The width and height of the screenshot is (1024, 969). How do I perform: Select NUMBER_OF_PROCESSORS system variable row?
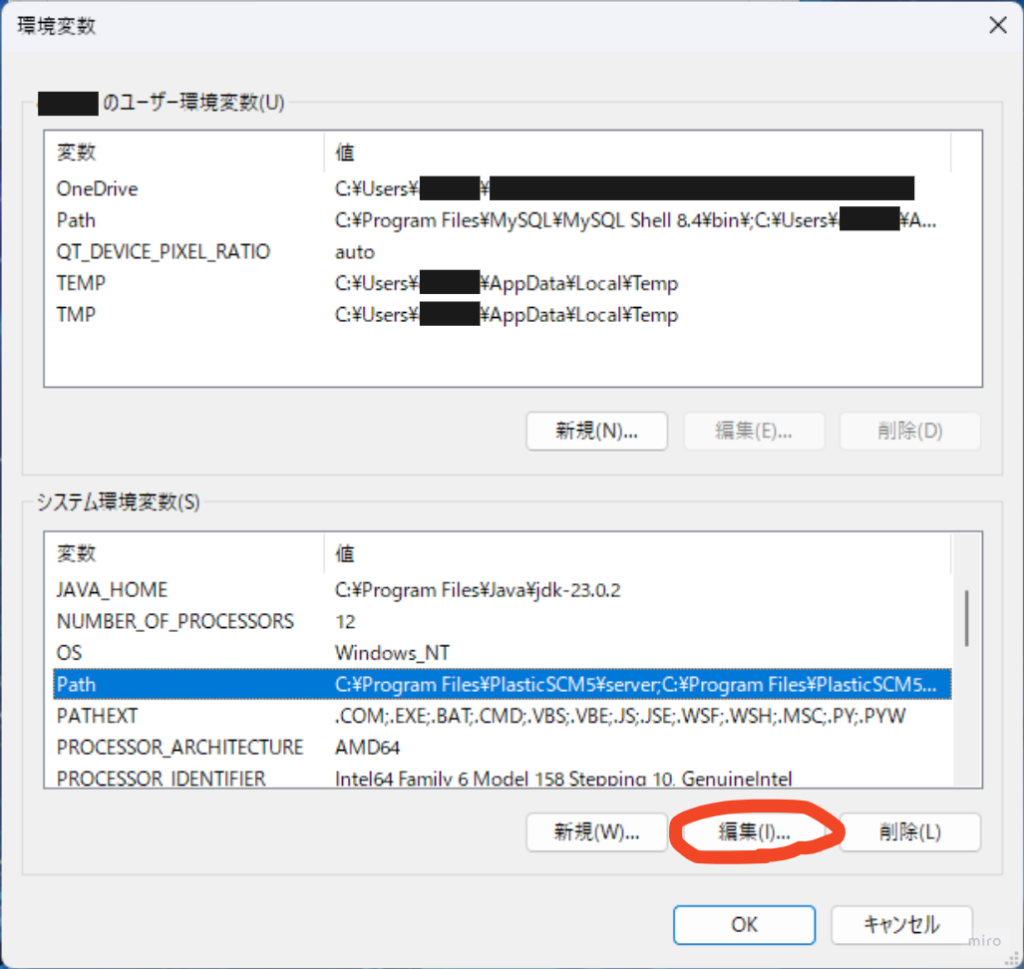point(175,622)
